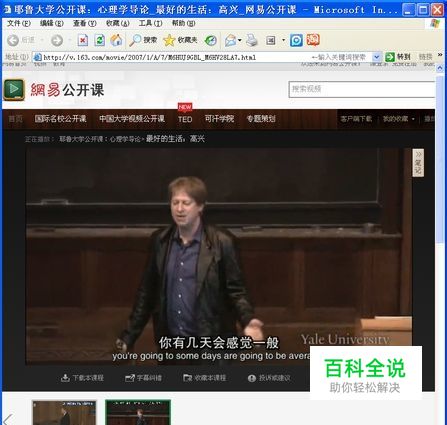Open the 国际名校公开课 nav tab

pos(60,119)
